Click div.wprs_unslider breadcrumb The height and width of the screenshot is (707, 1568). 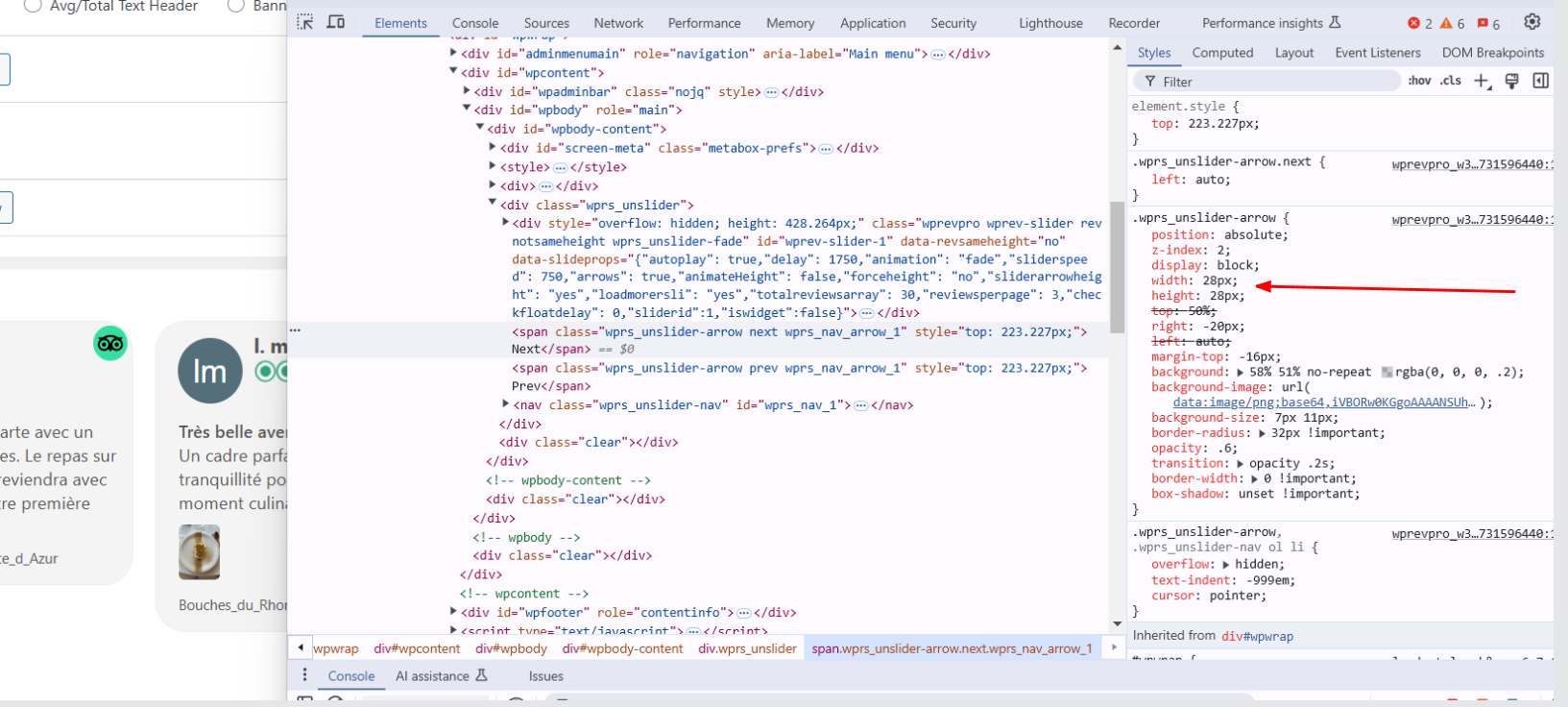[747, 649]
